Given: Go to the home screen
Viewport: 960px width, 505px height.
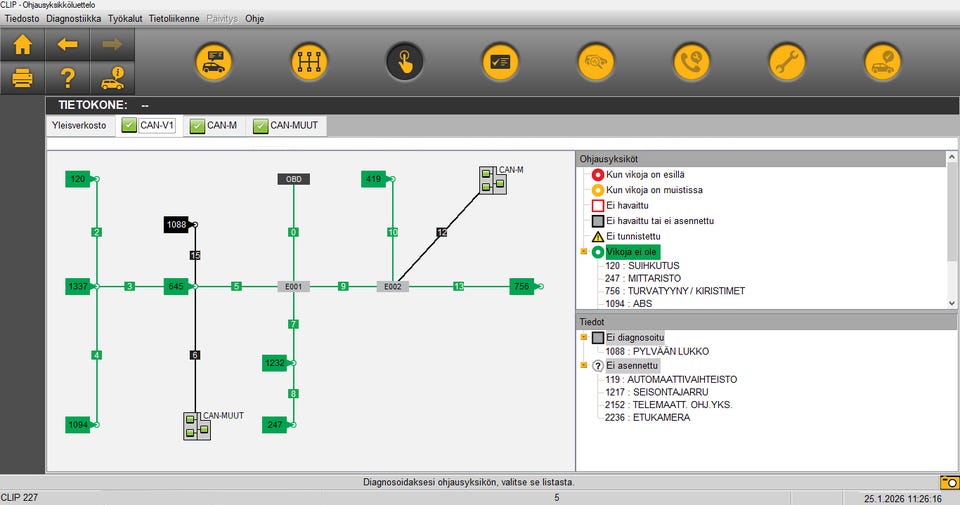Looking at the screenshot, I should click(x=23, y=45).
